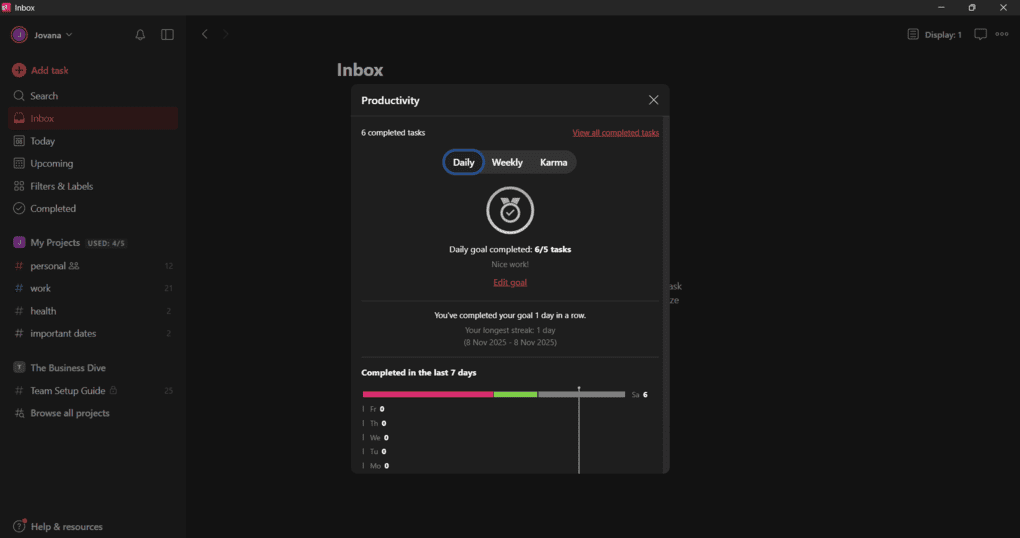Image resolution: width=1020 pixels, height=538 pixels.
Task: Click the Todoist app icon in title bar
Action: (x=7, y=7)
